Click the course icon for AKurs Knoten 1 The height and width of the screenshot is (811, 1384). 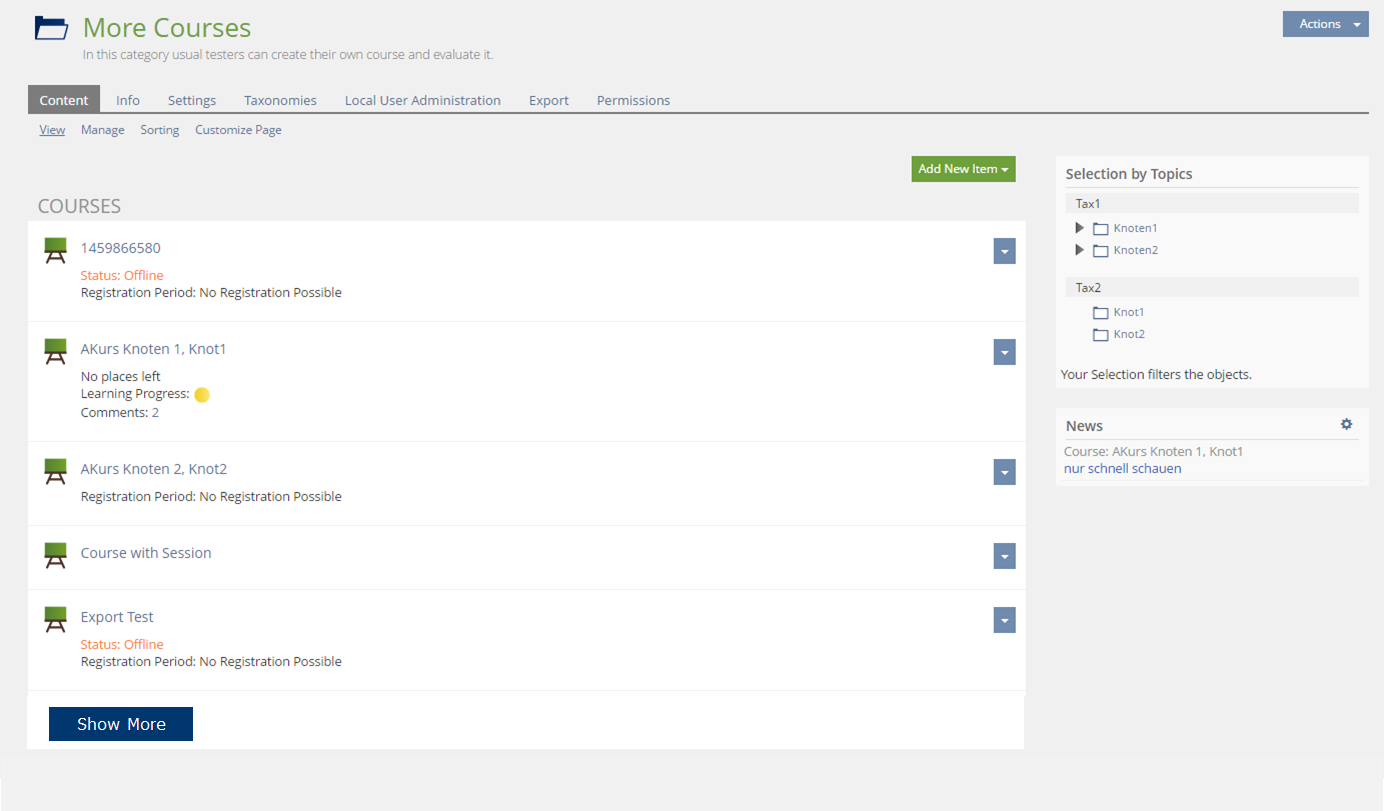coord(56,351)
